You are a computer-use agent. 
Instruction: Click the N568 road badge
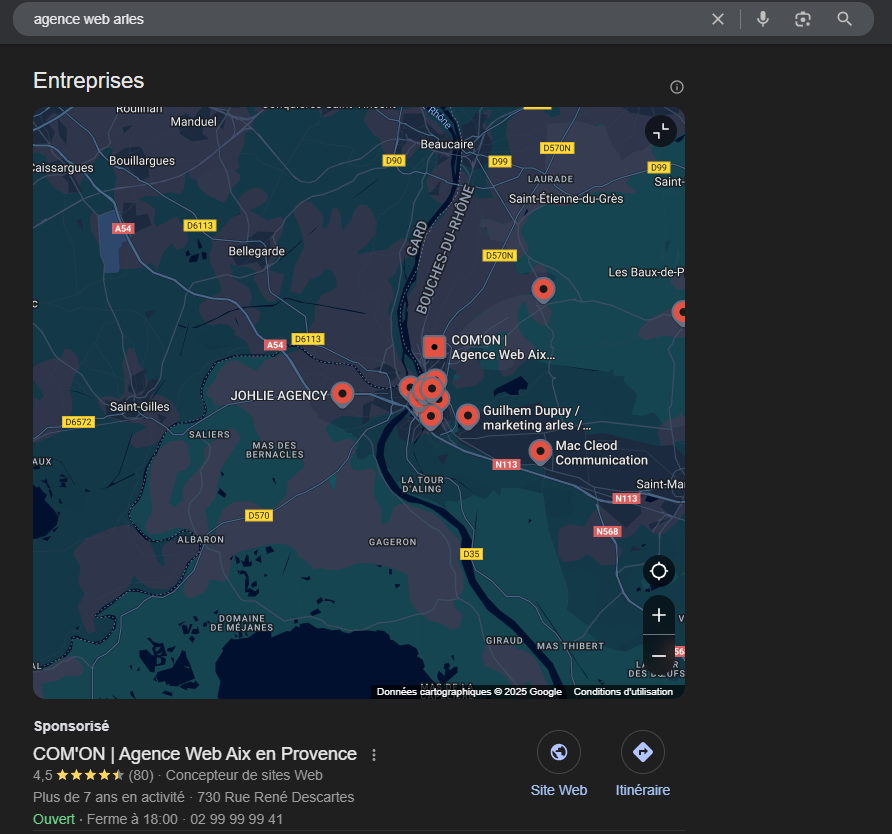click(607, 531)
